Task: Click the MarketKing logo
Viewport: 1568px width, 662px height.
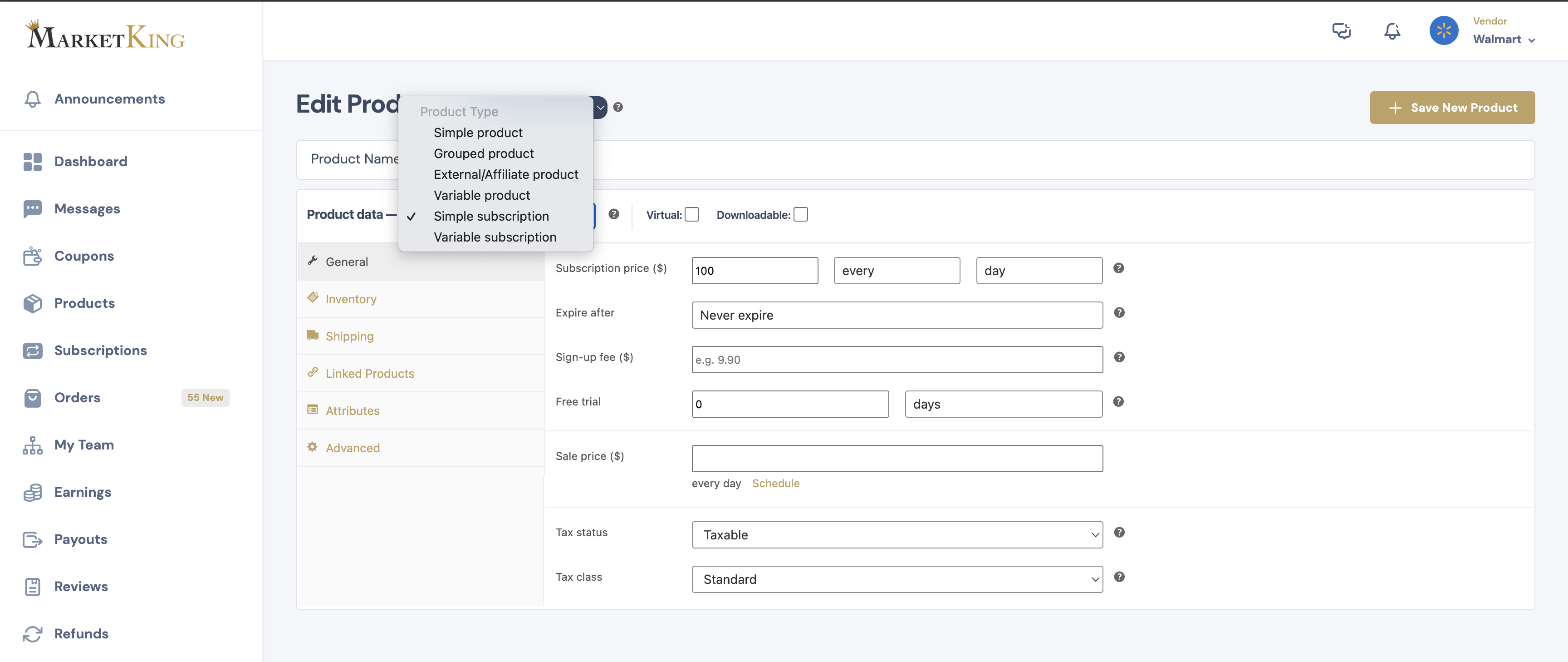Action: (x=105, y=35)
